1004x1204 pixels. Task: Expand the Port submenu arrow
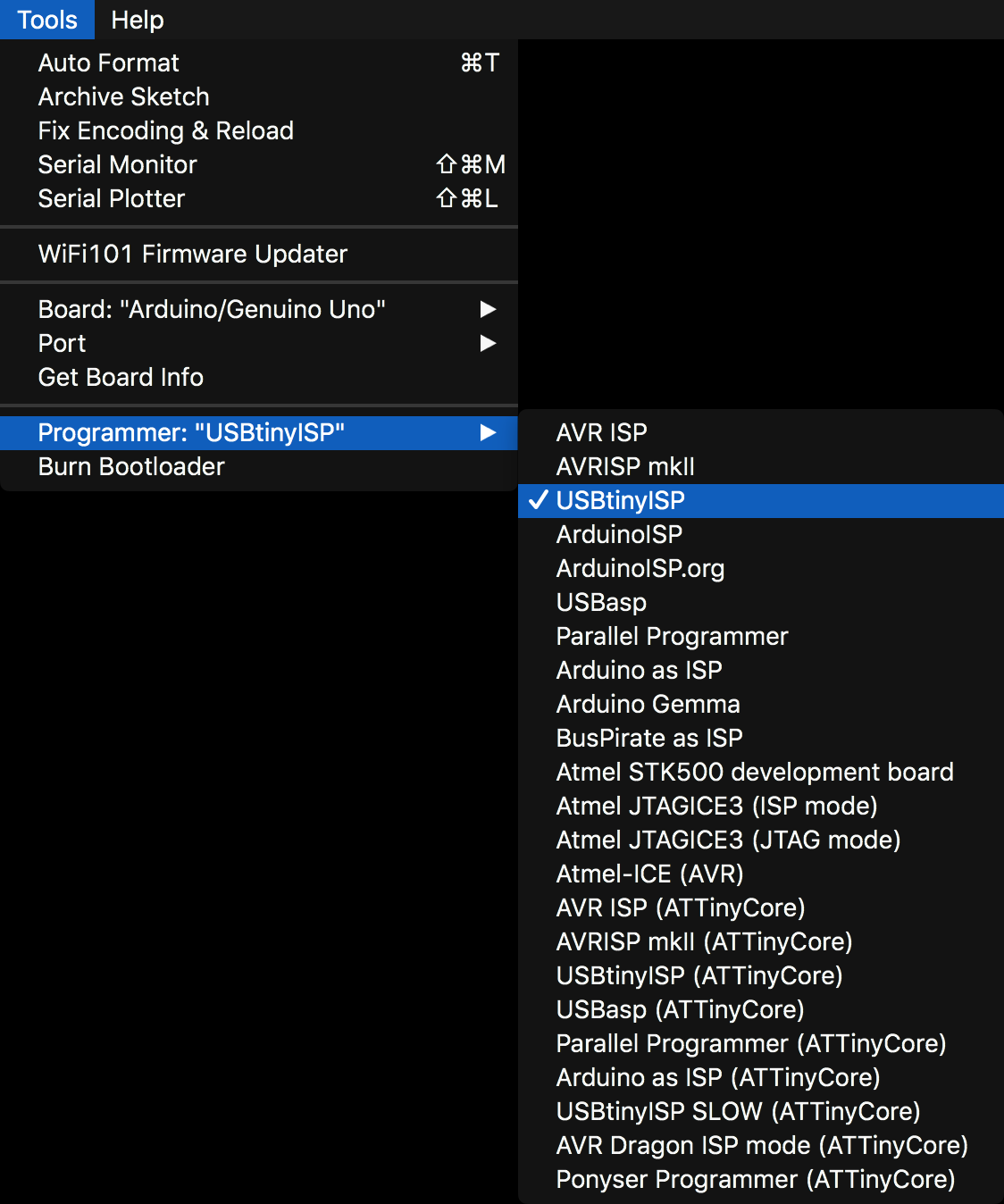488,343
